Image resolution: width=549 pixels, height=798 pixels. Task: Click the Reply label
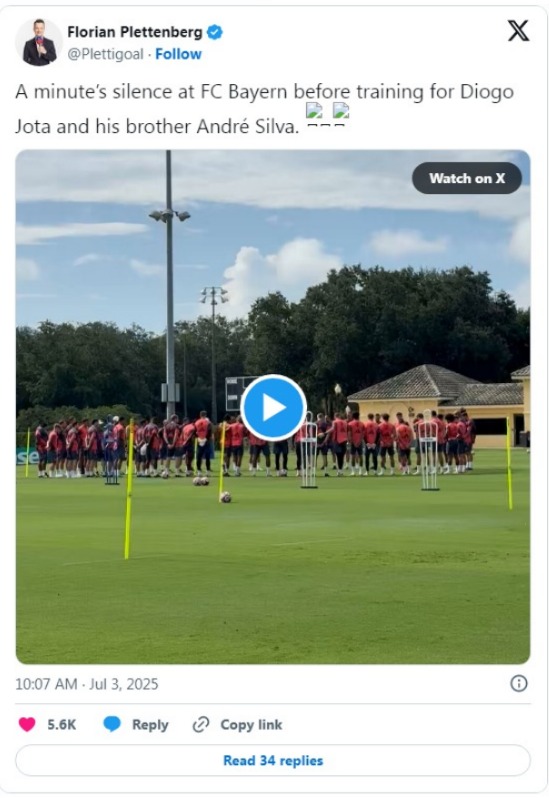pos(150,725)
